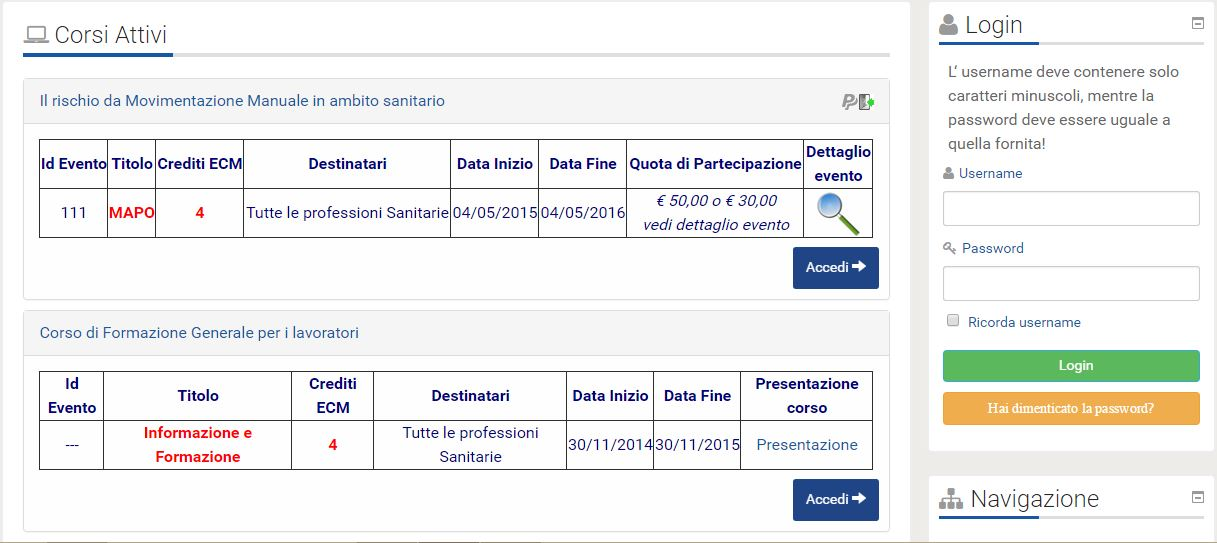The image size is (1217, 543).
Task: Click the laptop icon beside Corsi Attivi
Action: (36, 36)
